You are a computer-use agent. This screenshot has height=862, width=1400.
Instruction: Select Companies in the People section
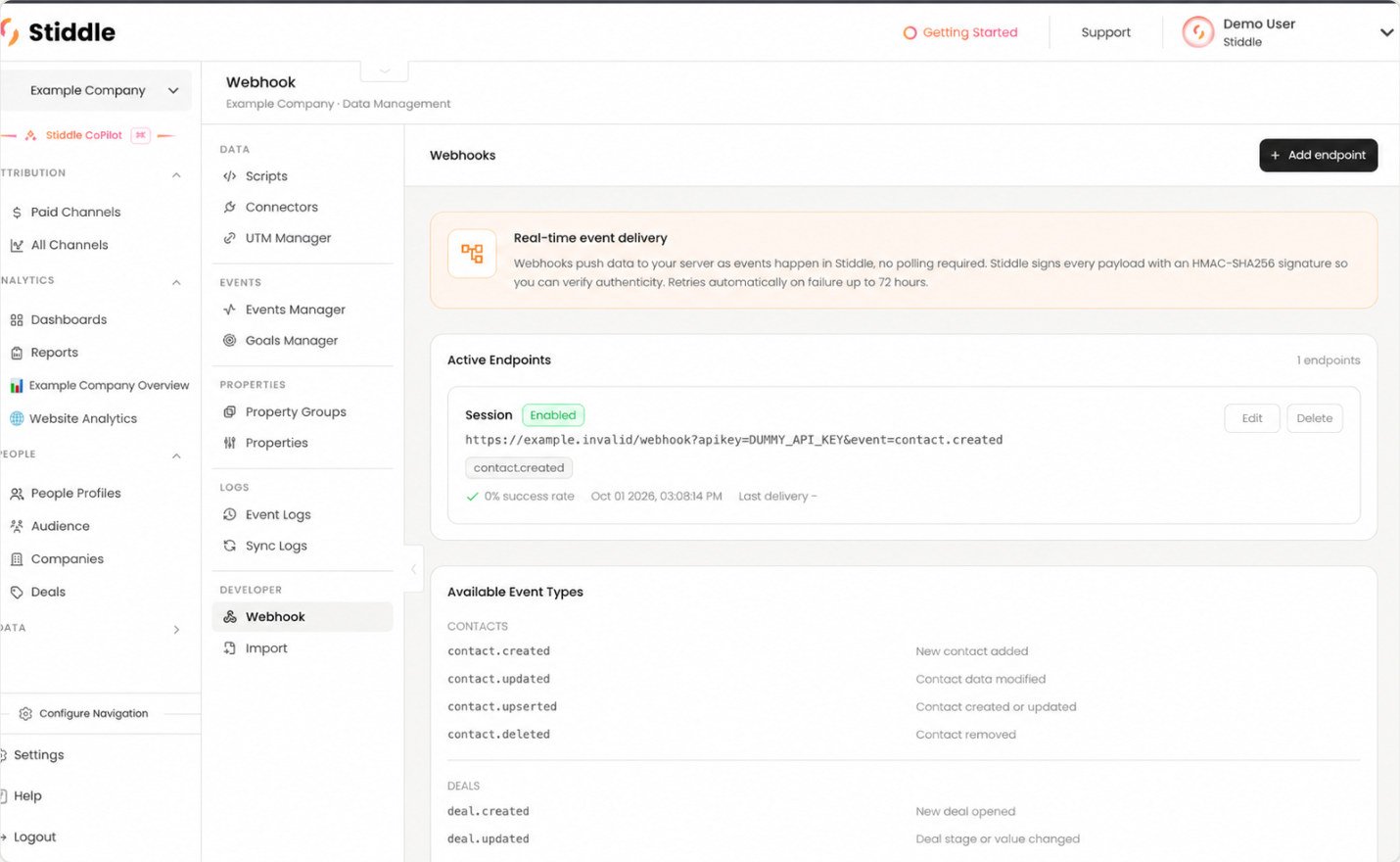coord(67,559)
